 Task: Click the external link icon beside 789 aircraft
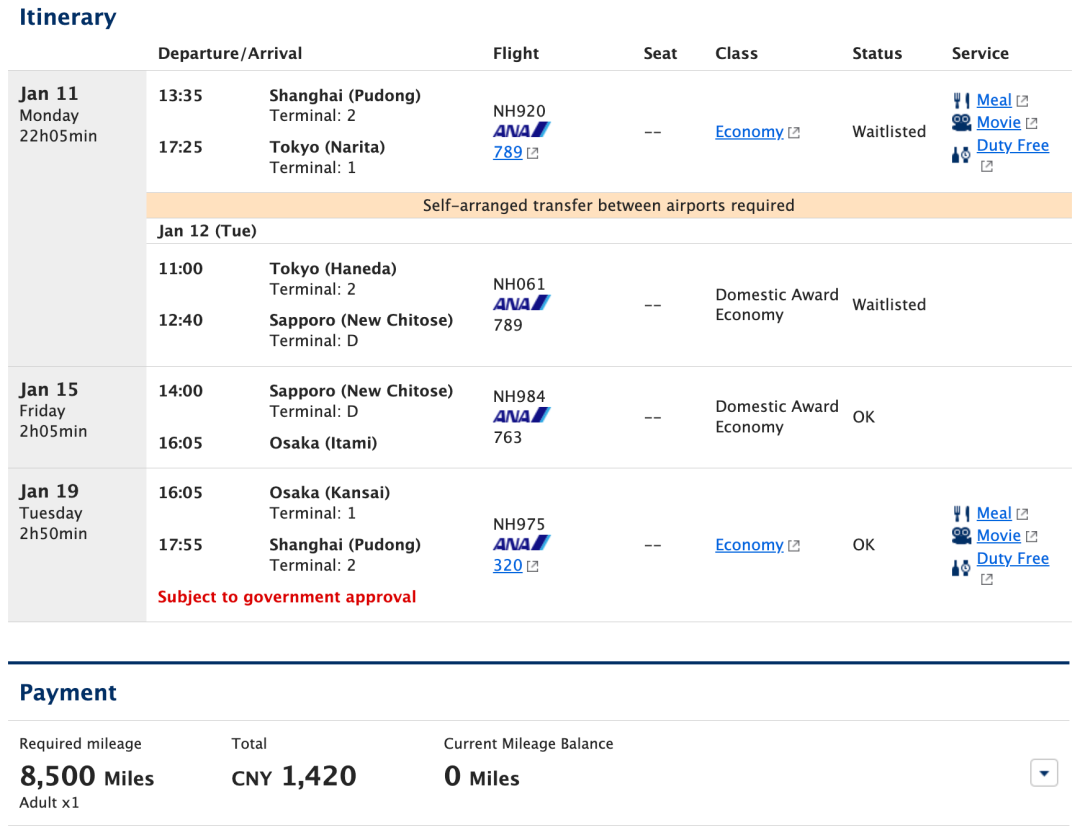click(x=532, y=153)
